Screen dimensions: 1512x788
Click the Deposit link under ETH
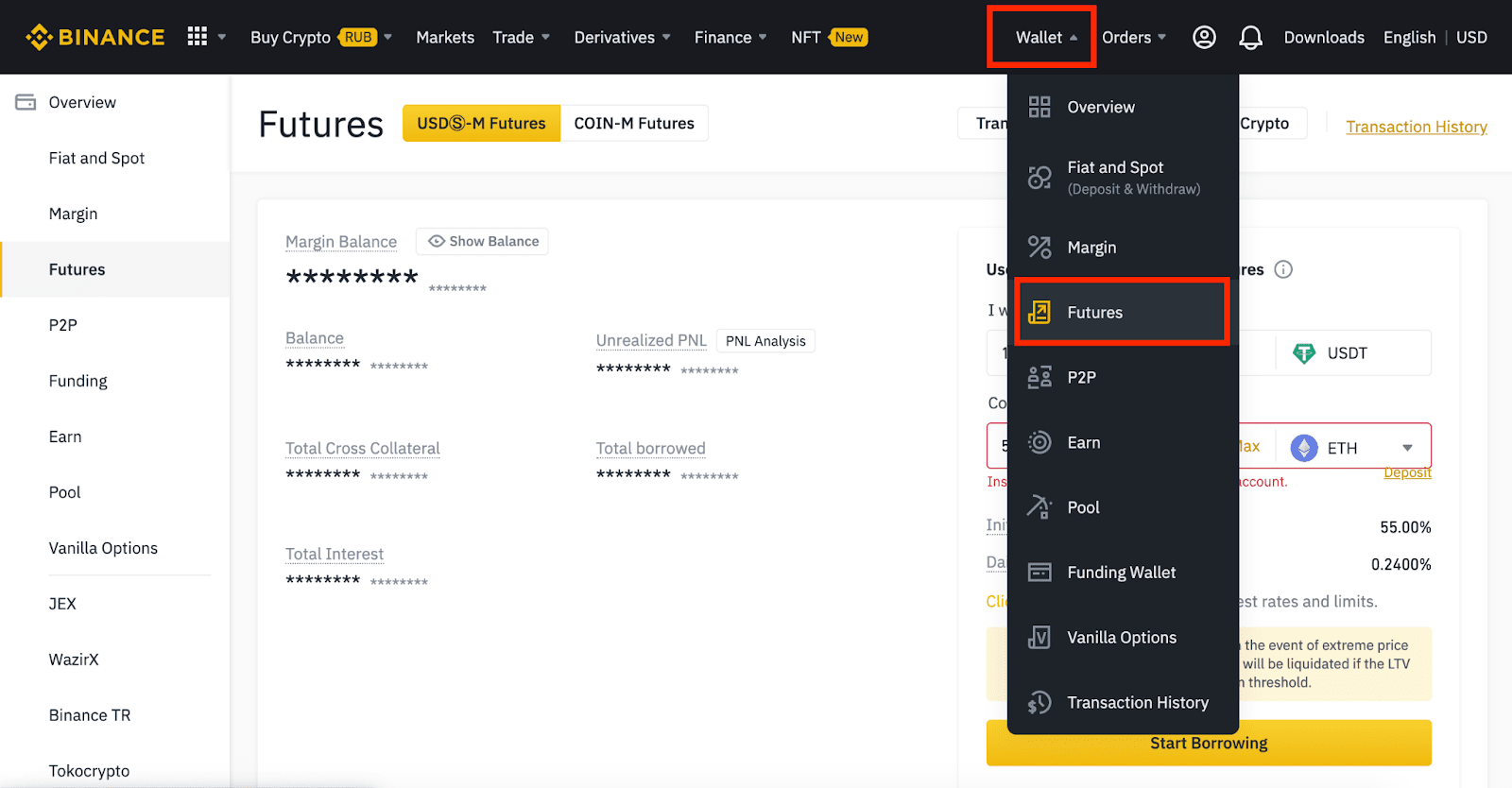coord(1407,473)
